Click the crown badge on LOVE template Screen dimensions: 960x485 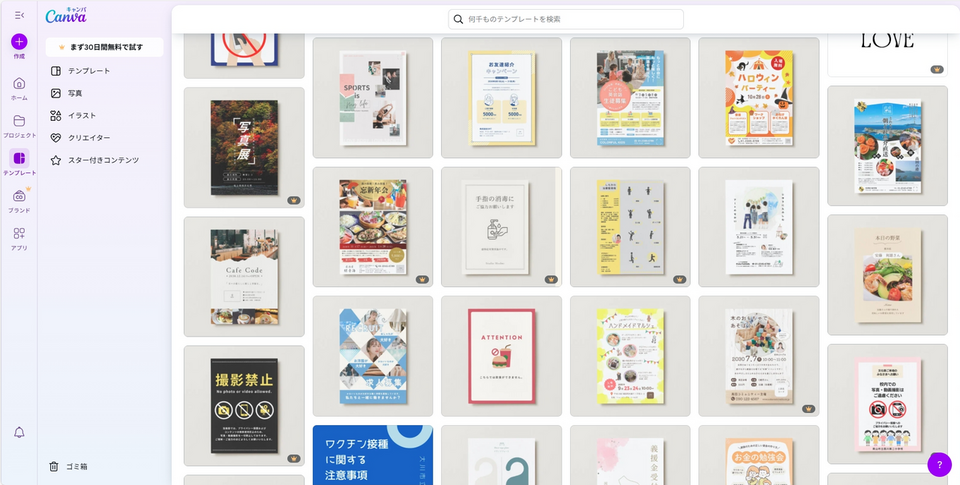(x=937, y=69)
